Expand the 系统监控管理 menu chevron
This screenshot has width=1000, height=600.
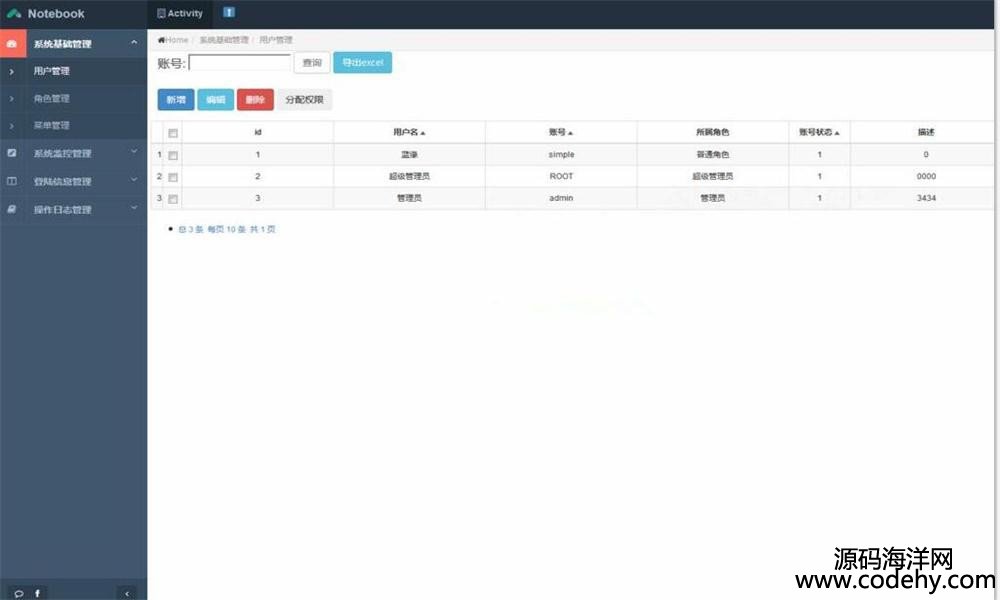pos(134,153)
